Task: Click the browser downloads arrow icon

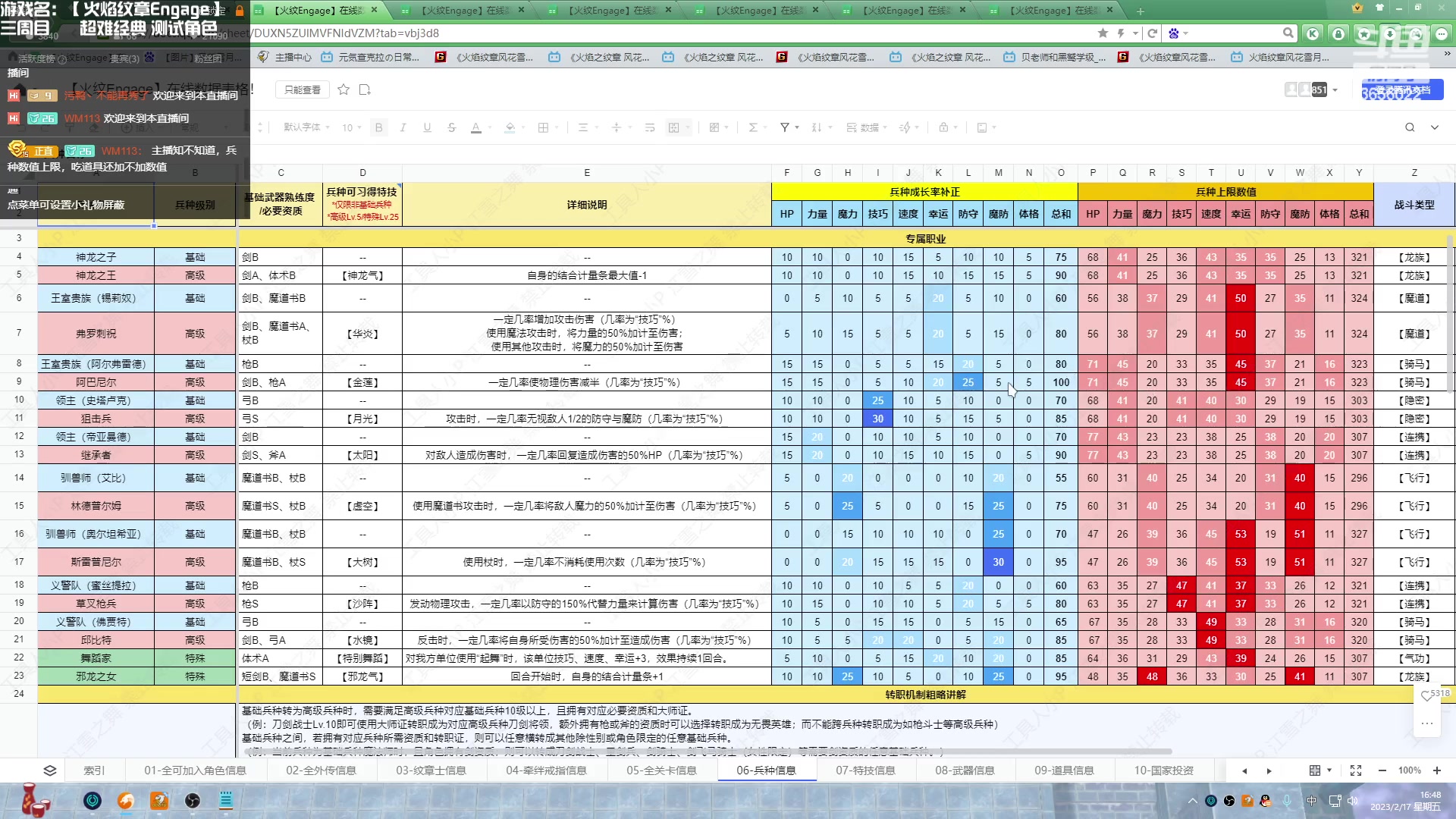Action: click(x=1390, y=33)
